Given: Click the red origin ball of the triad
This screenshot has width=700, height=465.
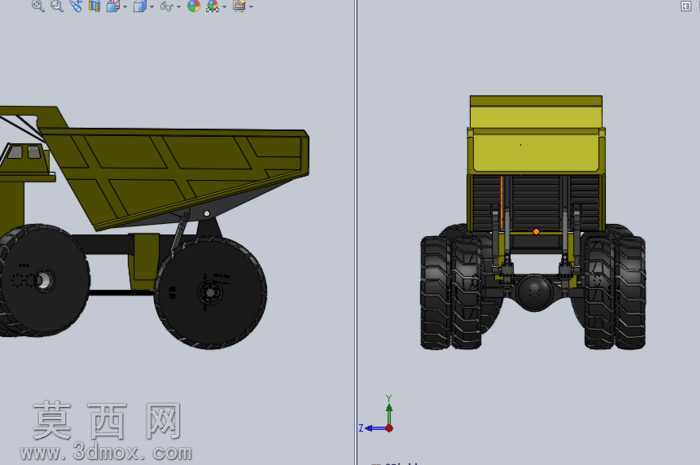Looking at the screenshot, I should (x=389, y=428).
